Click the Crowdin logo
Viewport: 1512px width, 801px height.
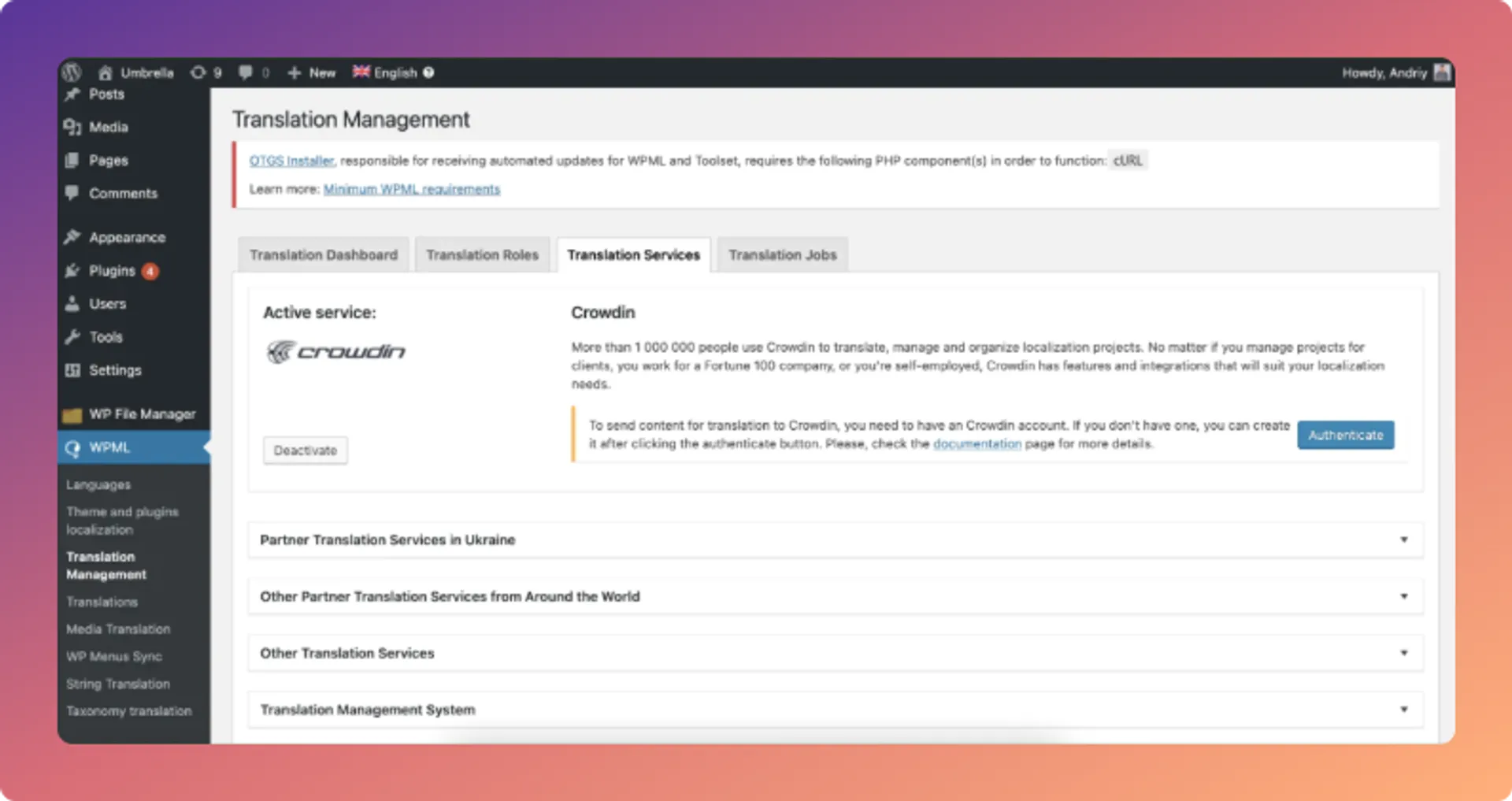tap(336, 351)
